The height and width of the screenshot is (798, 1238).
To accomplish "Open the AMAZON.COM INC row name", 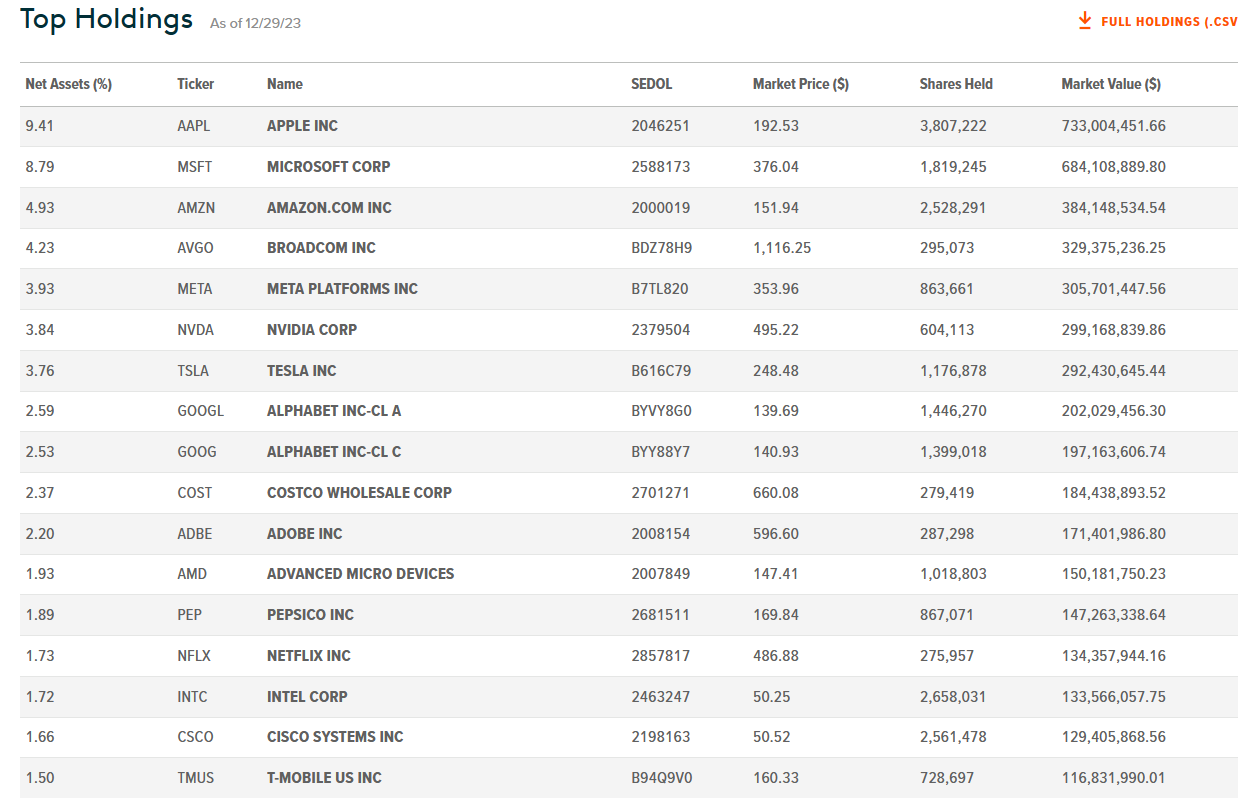I will coord(329,208).
